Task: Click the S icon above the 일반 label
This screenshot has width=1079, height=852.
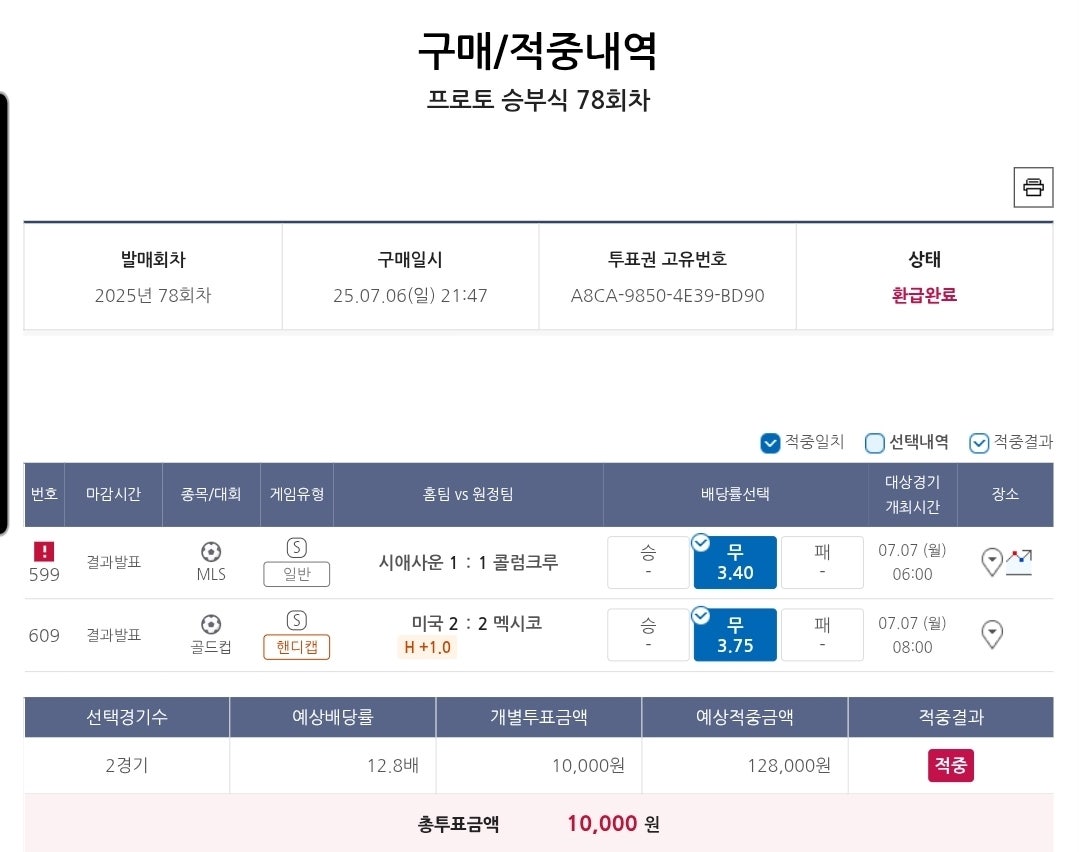Action: click(296, 547)
